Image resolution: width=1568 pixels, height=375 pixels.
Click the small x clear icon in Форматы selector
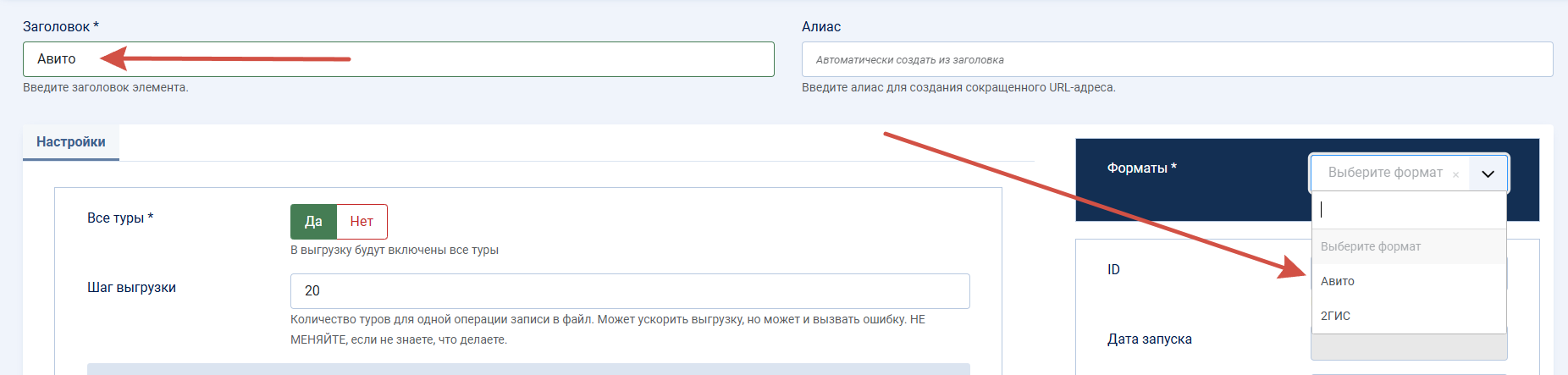pos(1455,174)
